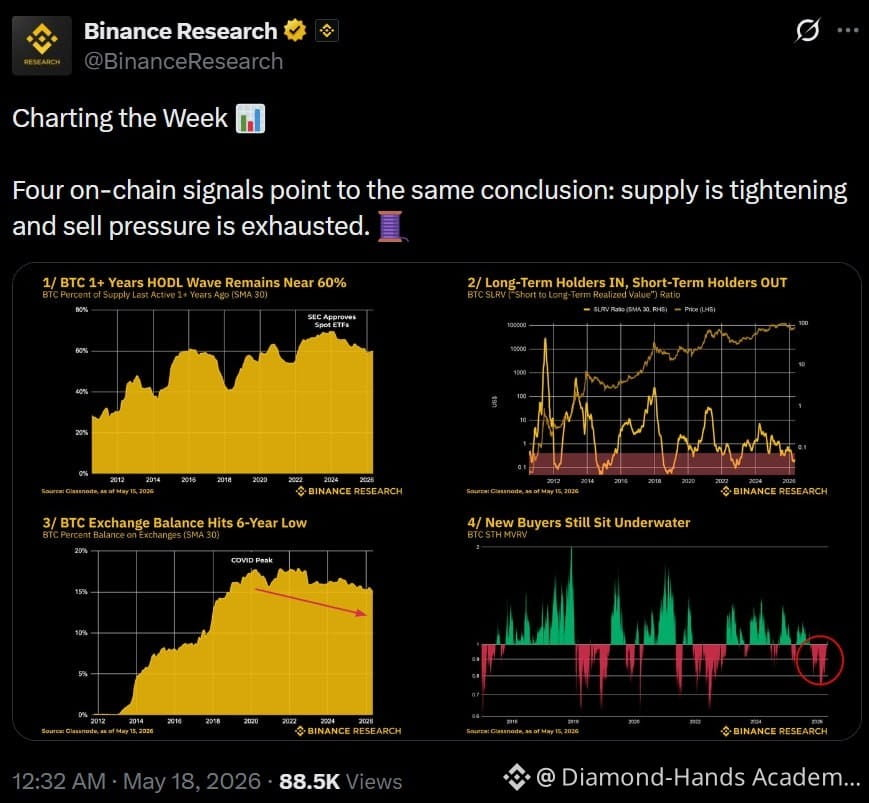Click the gold verified checkmark badge
The height and width of the screenshot is (803, 869).
coord(295,30)
